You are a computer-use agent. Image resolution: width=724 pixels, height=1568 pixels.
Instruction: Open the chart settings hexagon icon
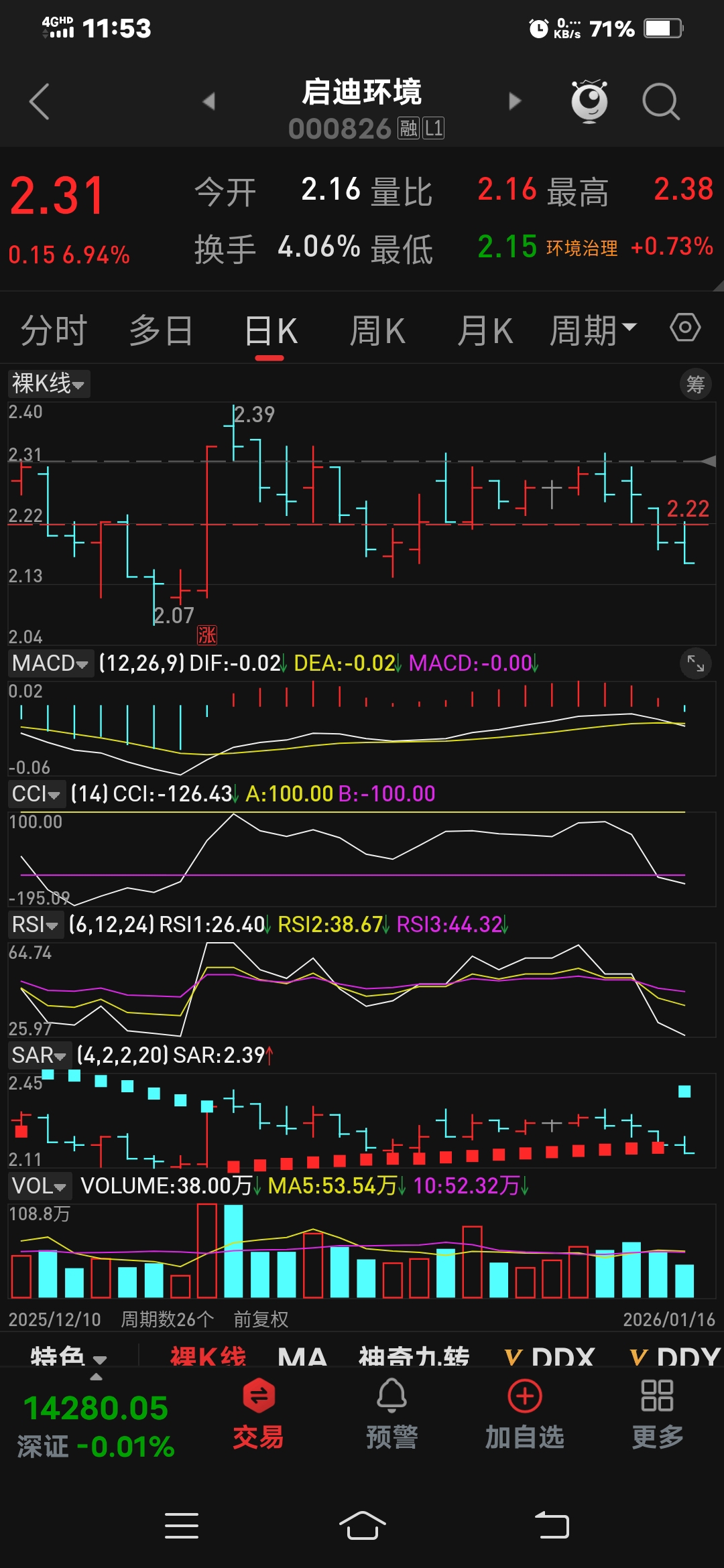click(x=685, y=328)
